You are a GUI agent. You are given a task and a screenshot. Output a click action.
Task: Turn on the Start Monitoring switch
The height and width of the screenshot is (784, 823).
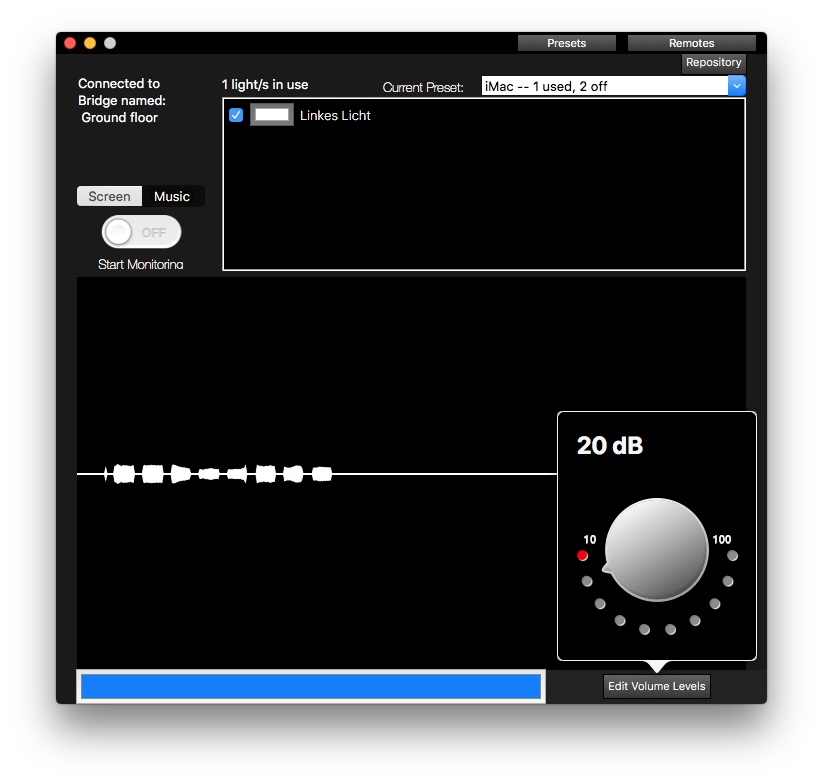point(141,232)
